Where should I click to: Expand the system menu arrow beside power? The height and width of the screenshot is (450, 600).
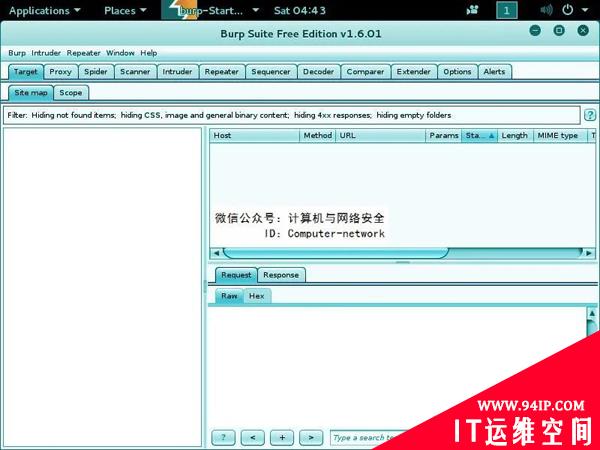(x=585, y=10)
